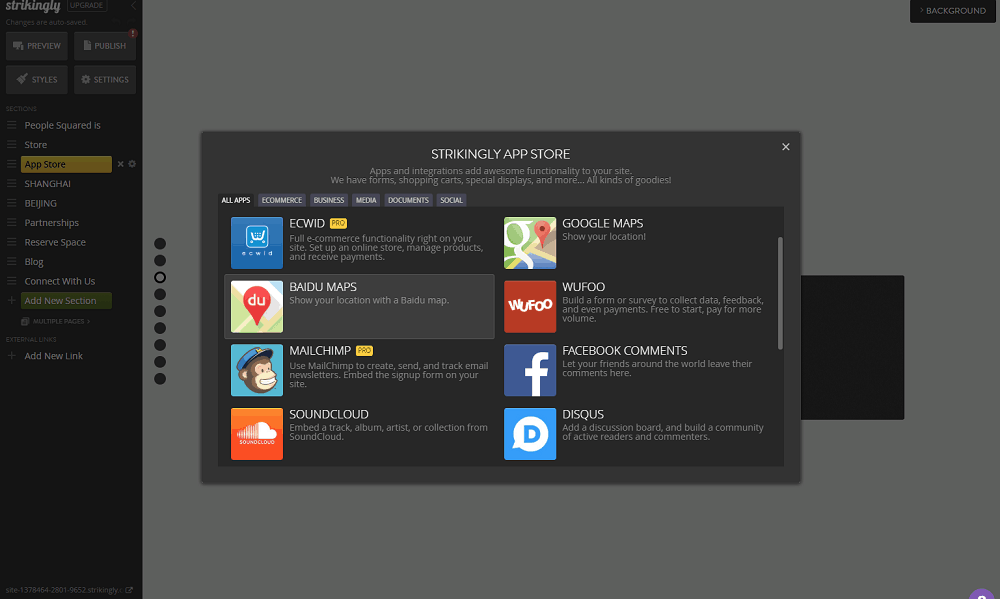This screenshot has width=1000, height=599.
Task: Open the site Settings
Action: coord(105,80)
